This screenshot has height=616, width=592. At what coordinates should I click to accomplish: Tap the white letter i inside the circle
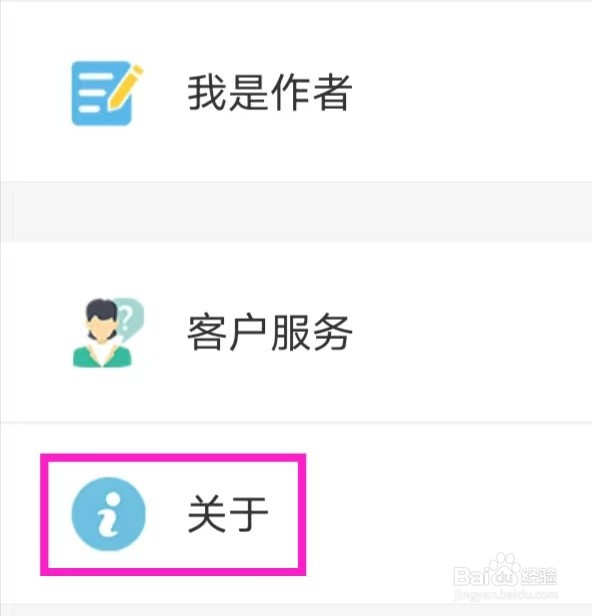(109, 514)
